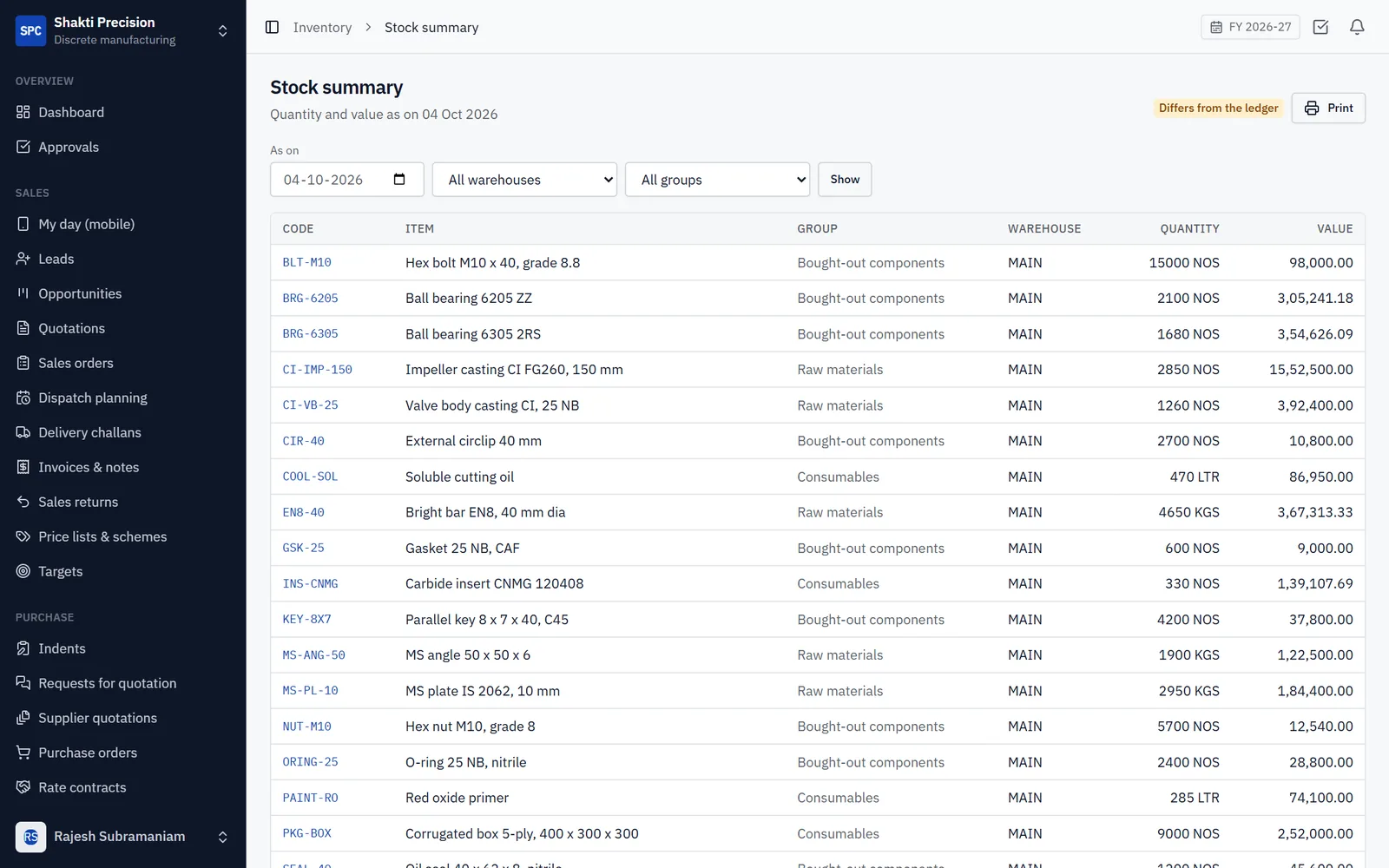Open item code BRG-6205
Screen dimensions: 1389x868
[310, 298]
